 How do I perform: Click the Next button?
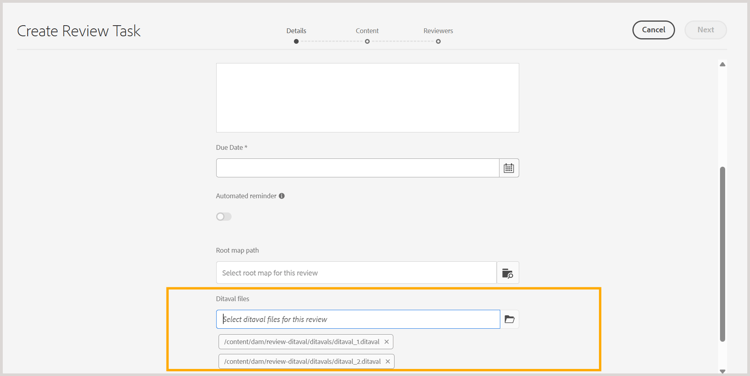click(706, 30)
